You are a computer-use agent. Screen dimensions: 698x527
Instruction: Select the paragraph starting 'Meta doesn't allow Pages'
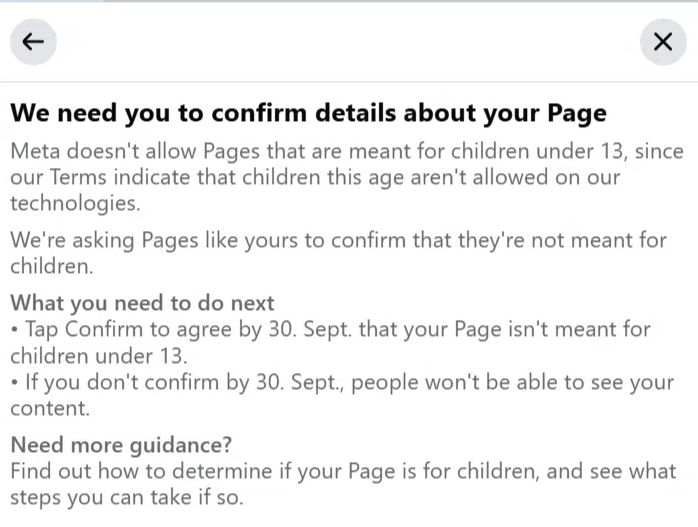coord(346,177)
